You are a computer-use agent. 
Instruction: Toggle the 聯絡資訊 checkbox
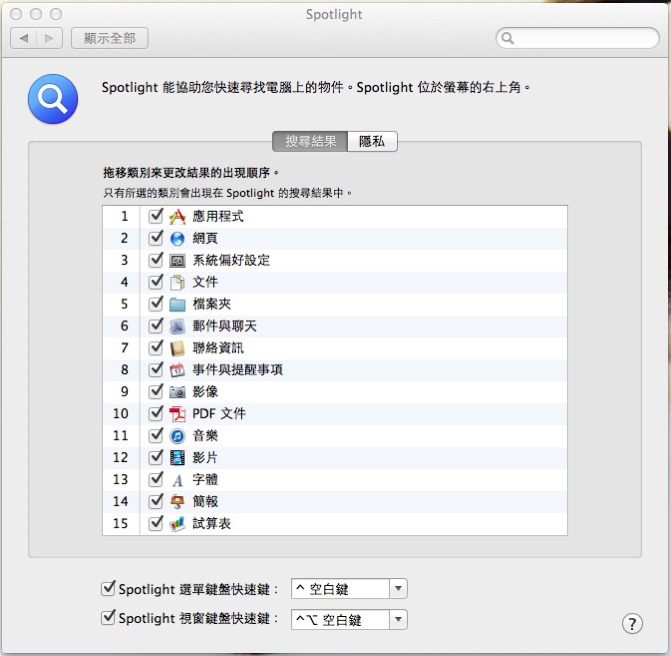(x=156, y=347)
